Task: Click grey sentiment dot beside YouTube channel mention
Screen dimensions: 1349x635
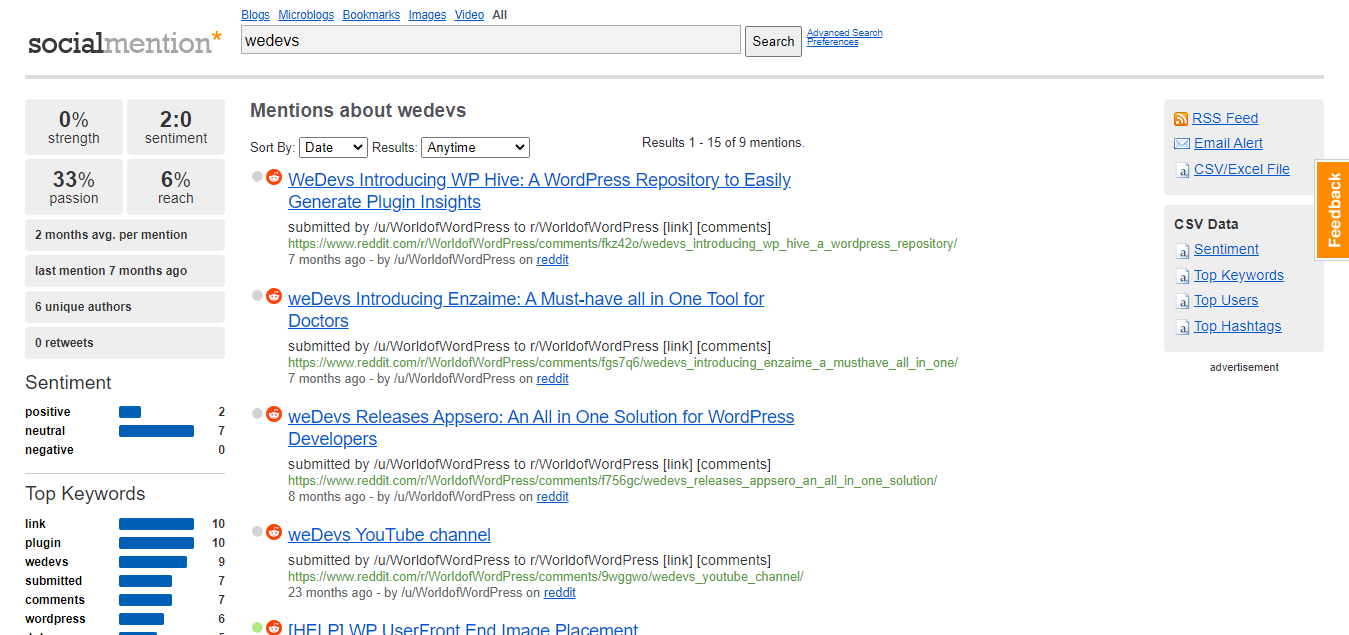Action: (x=257, y=532)
